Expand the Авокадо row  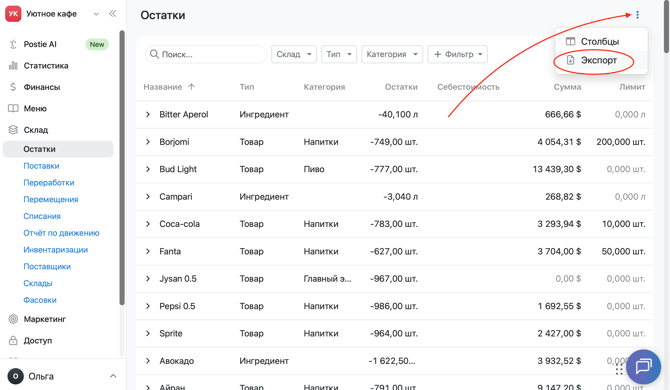click(148, 361)
